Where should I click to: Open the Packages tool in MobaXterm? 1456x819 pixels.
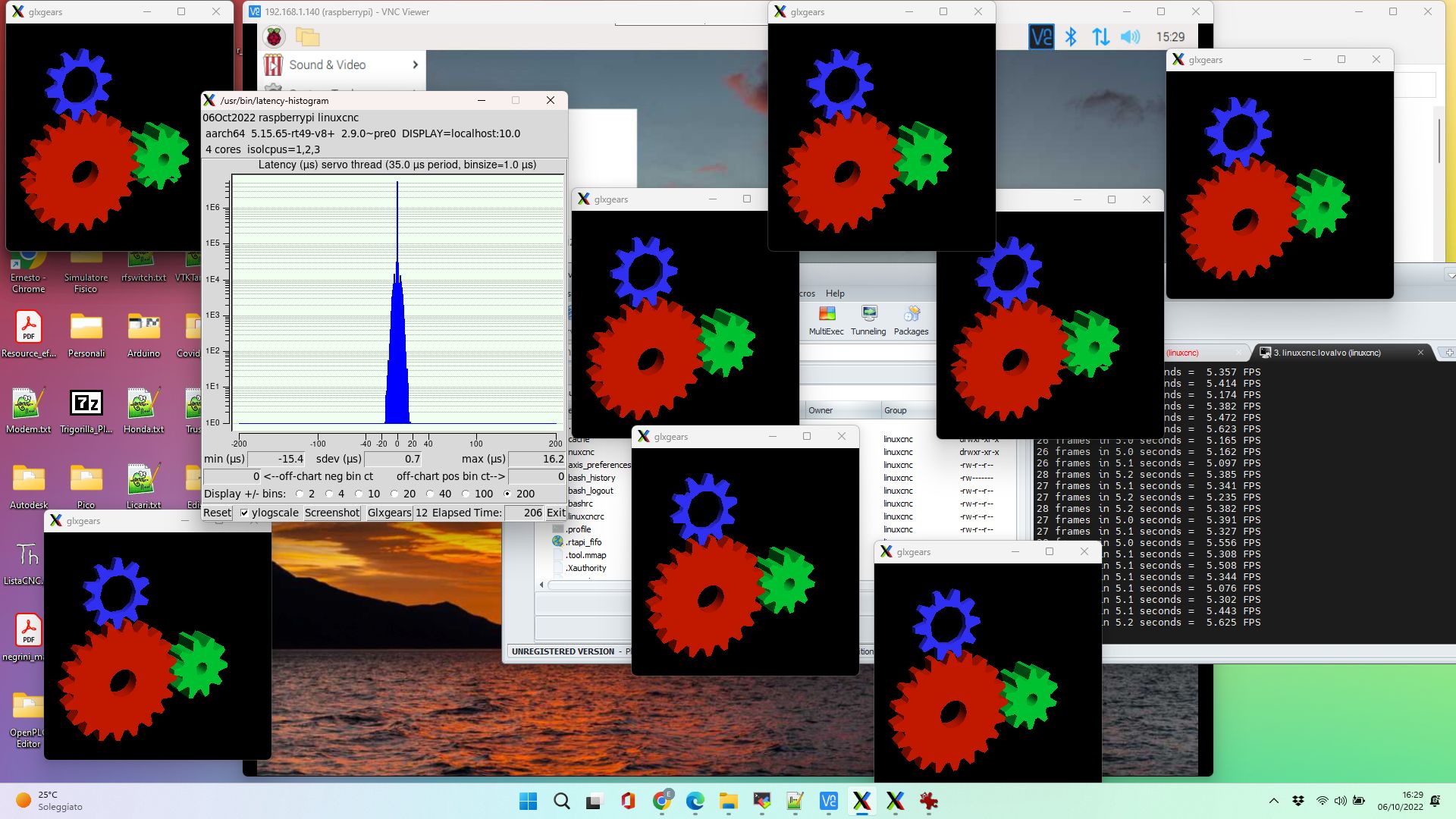[x=911, y=320]
